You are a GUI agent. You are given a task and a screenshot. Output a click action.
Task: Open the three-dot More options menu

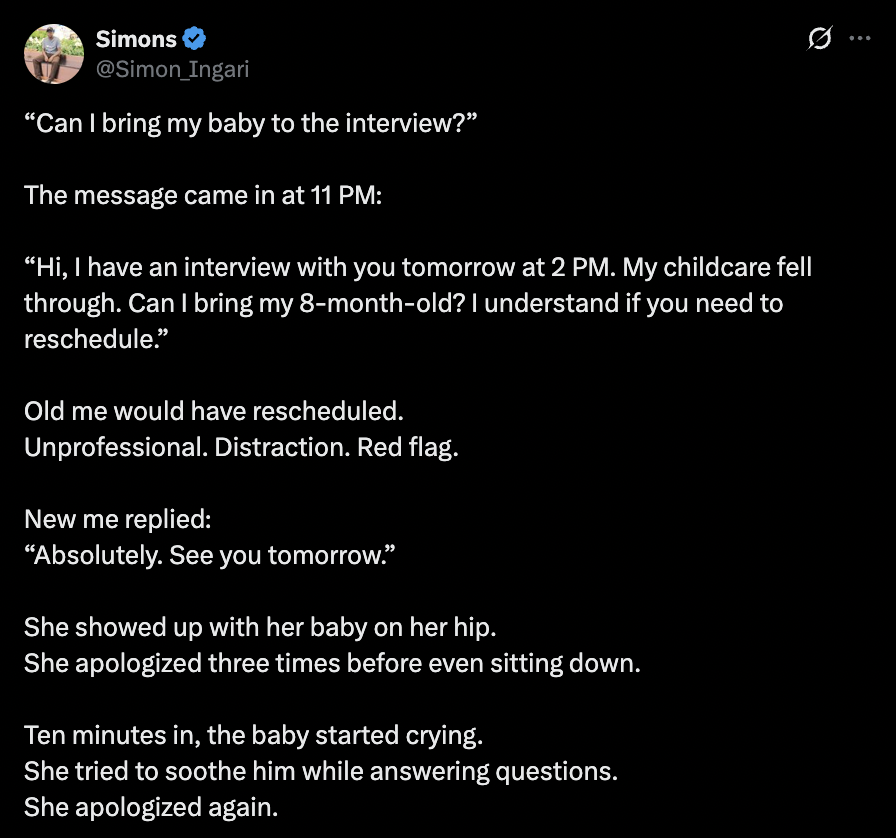[x=859, y=39]
